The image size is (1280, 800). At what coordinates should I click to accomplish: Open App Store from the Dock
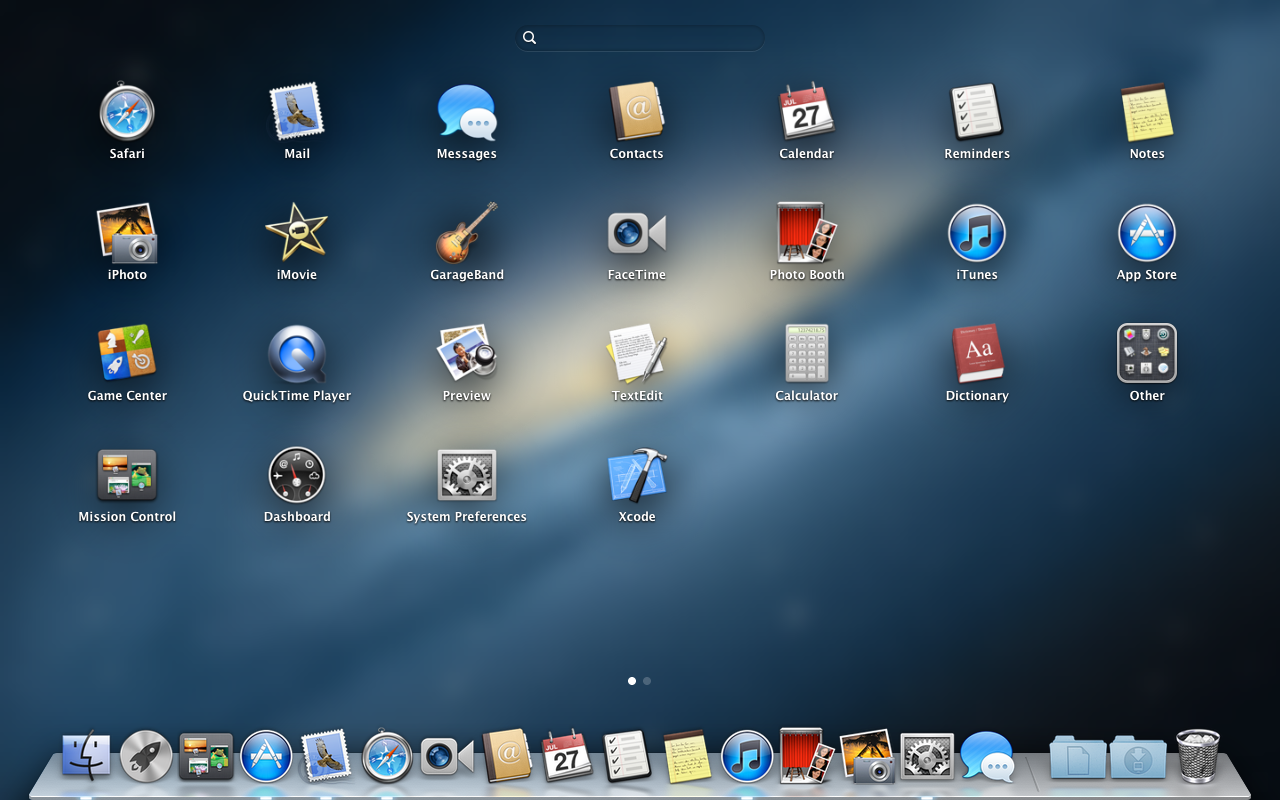click(266, 756)
